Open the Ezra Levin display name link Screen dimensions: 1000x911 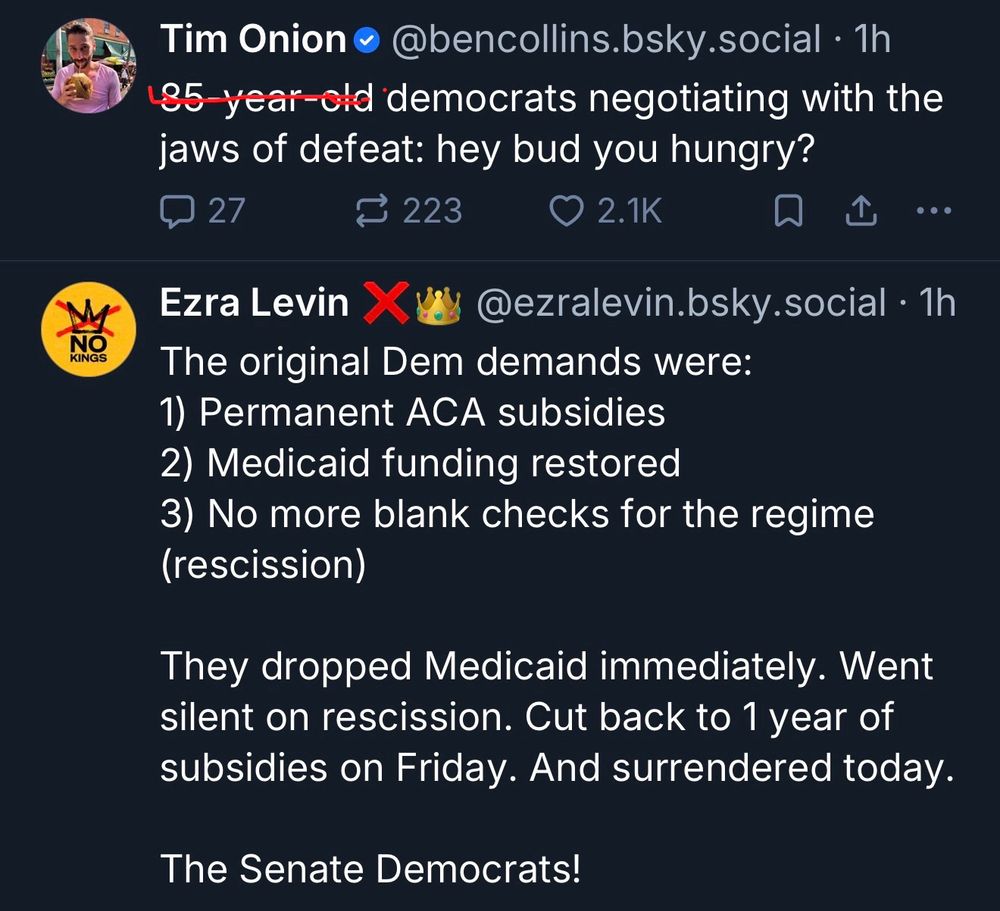[x=254, y=303]
